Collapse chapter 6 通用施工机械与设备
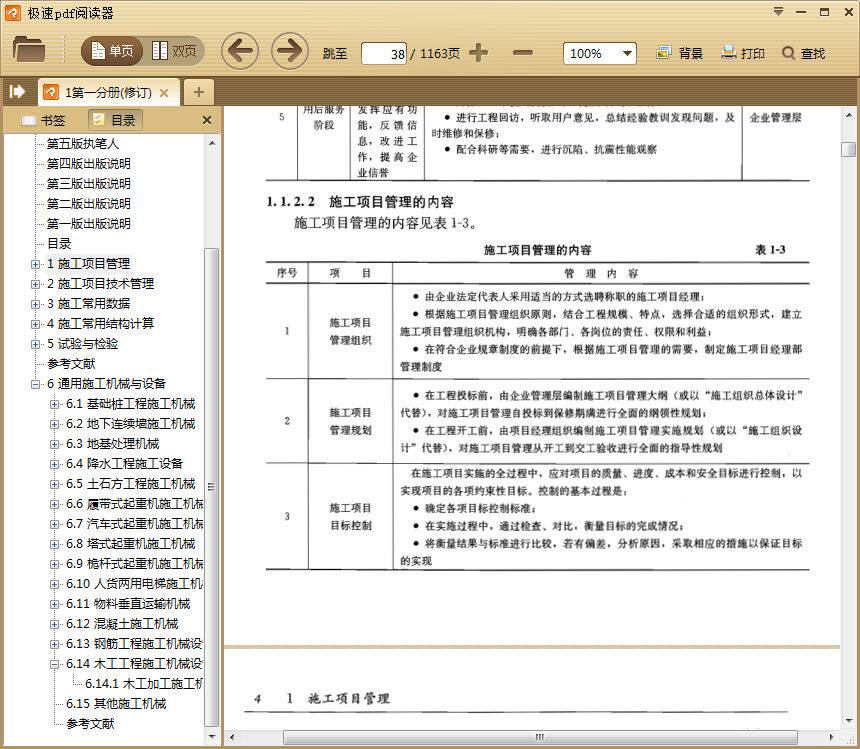This screenshot has width=860, height=749. click(x=36, y=384)
